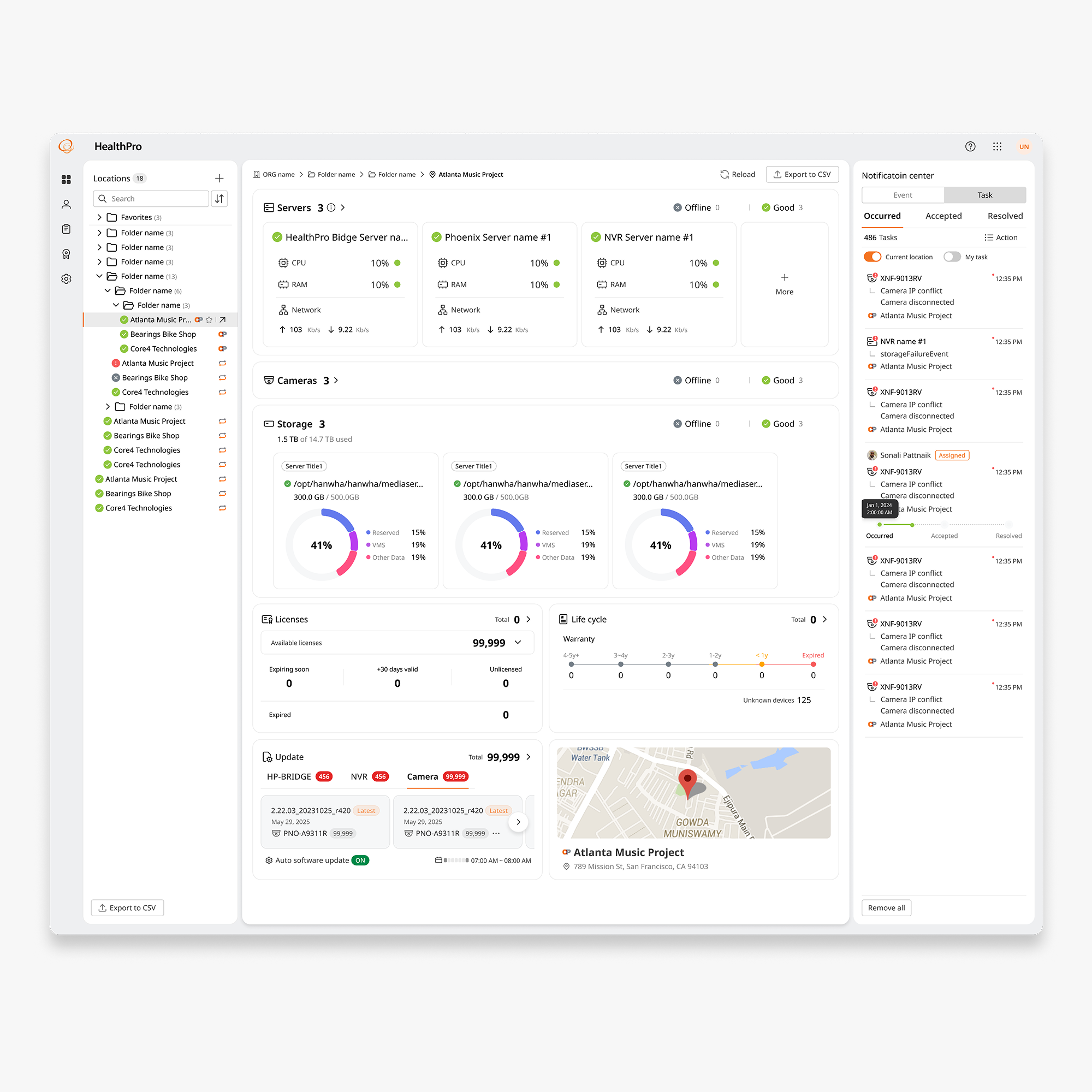Switch to the Event tab
Viewport: 1092px width, 1092px height.
pos(903,195)
